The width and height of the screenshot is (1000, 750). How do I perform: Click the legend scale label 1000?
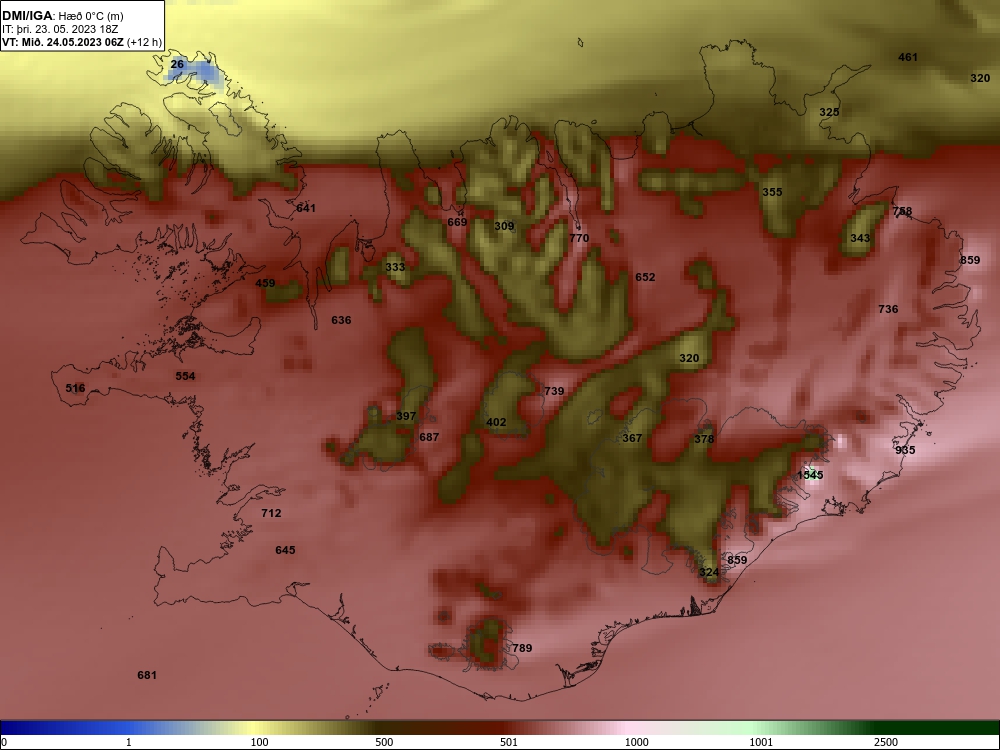tap(636, 742)
